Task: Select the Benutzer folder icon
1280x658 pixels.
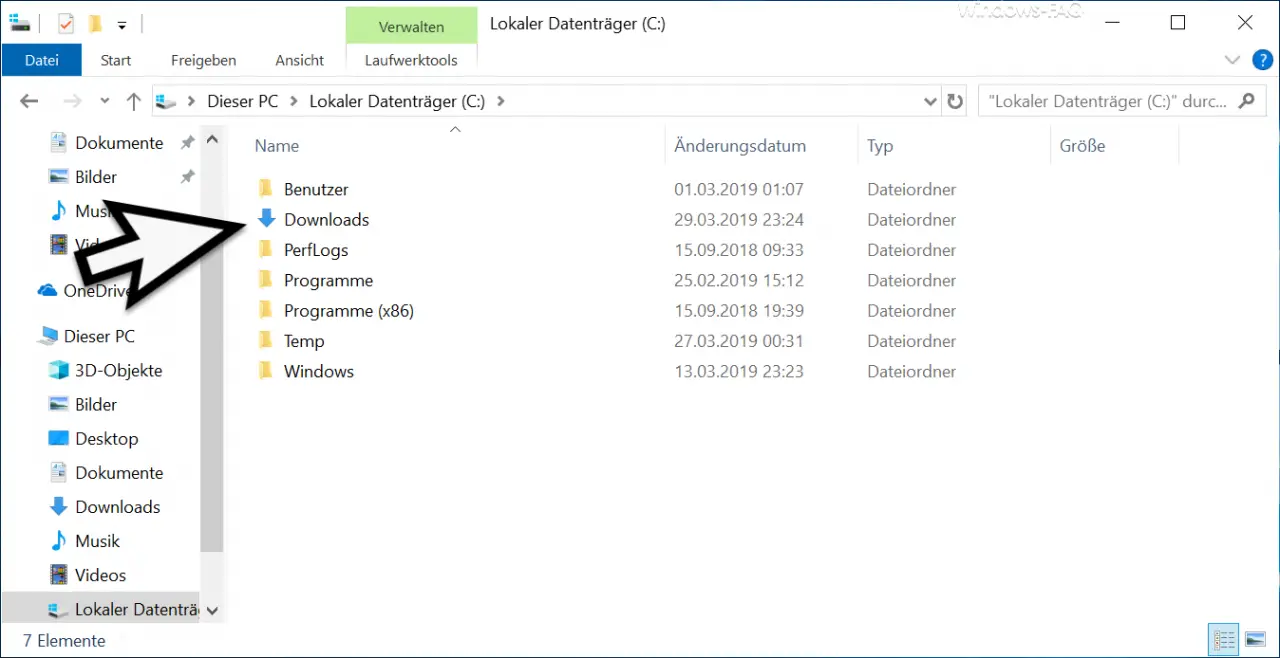Action: [x=265, y=189]
